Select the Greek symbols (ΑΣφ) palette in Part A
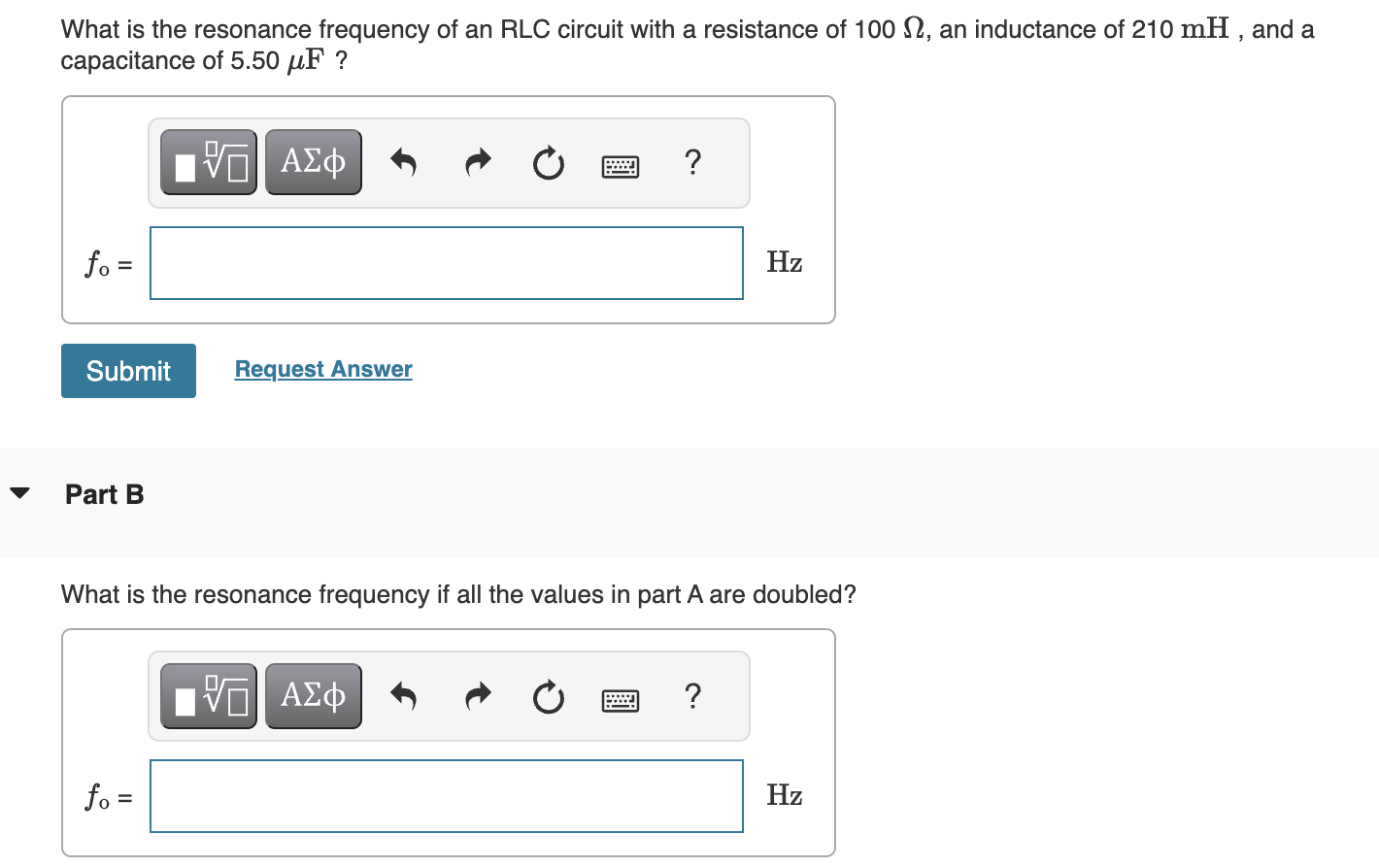This screenshot has height=868, width=1379. [313, 161]
